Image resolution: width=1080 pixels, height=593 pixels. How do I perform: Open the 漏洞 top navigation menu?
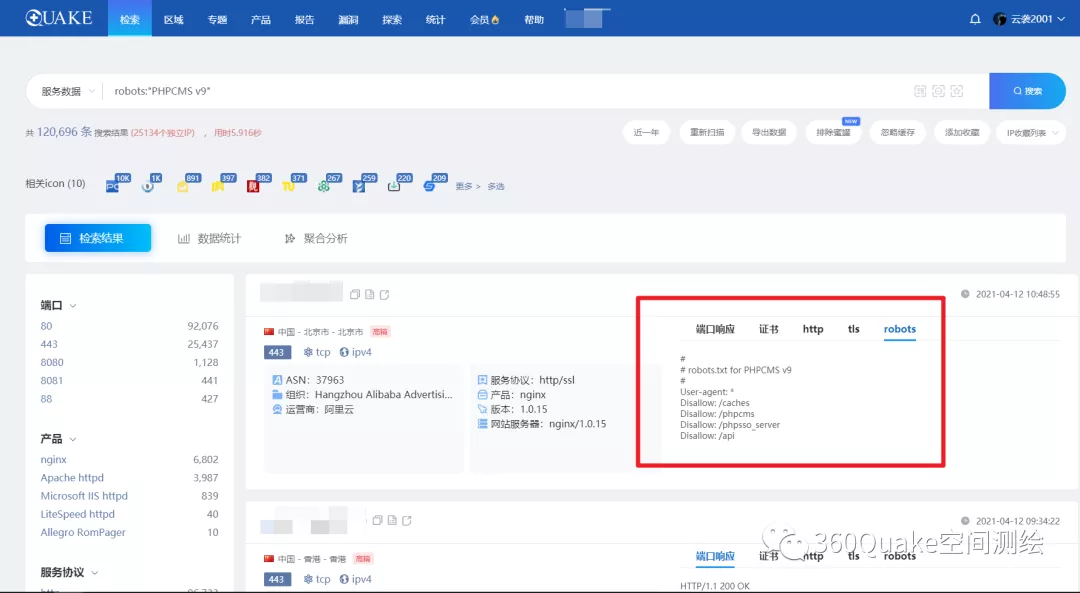(x=348, y=19)
